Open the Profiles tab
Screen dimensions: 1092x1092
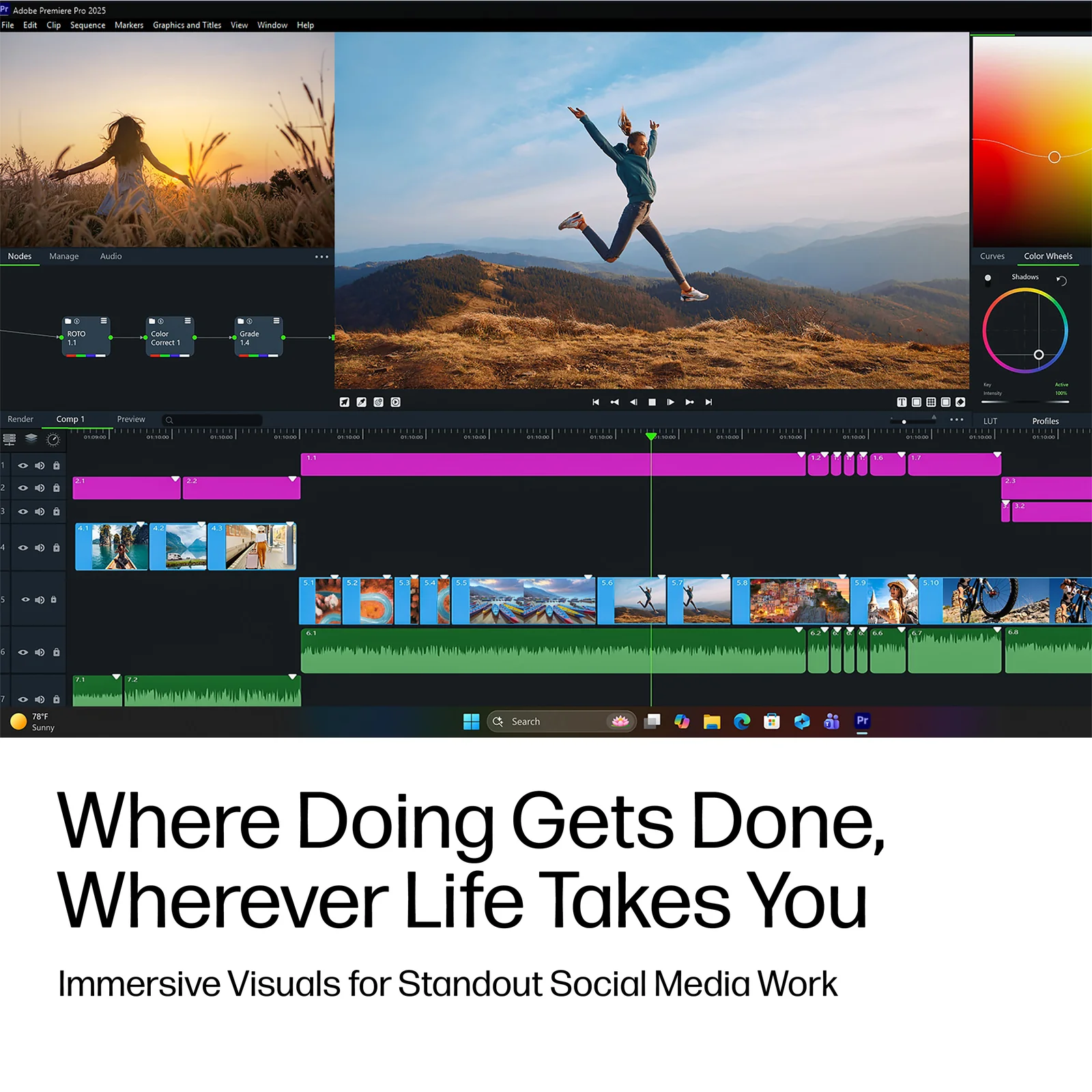1045,421
